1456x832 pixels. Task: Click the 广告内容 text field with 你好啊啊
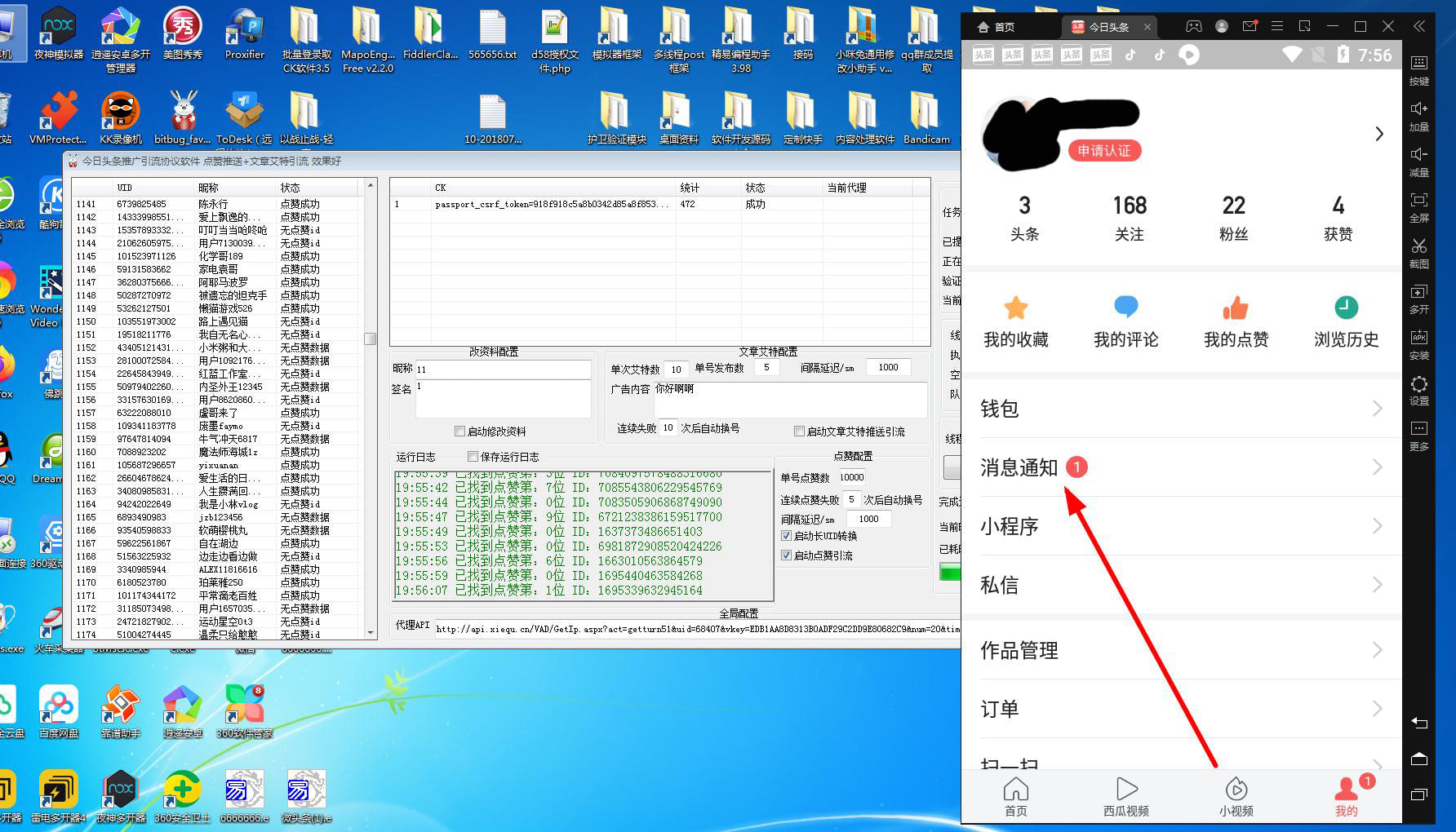790,400
